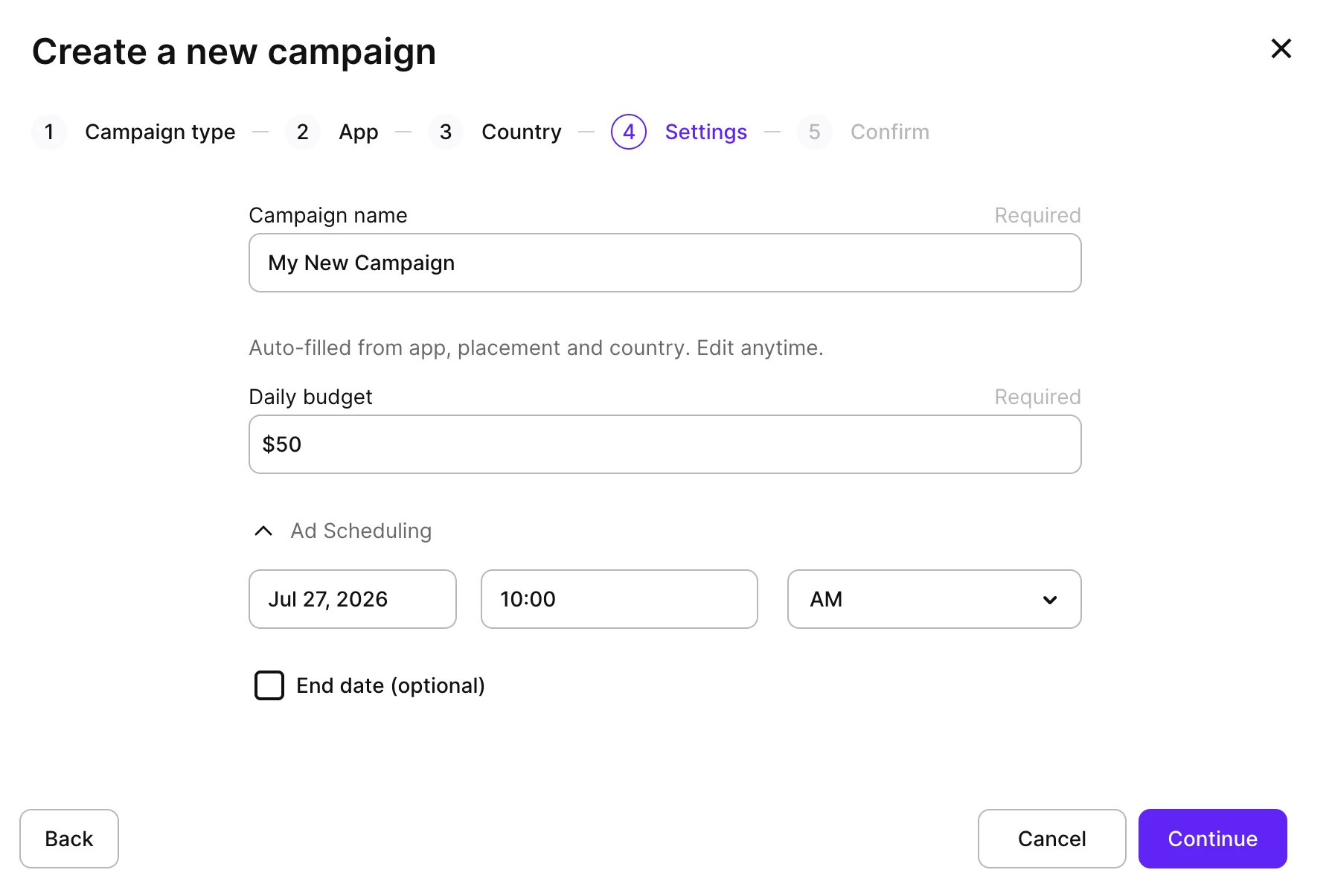This screenshot has width=1332, height=896.
Task: Click the AM dropdown arrow icon
Action: (x=1050, y=600)
